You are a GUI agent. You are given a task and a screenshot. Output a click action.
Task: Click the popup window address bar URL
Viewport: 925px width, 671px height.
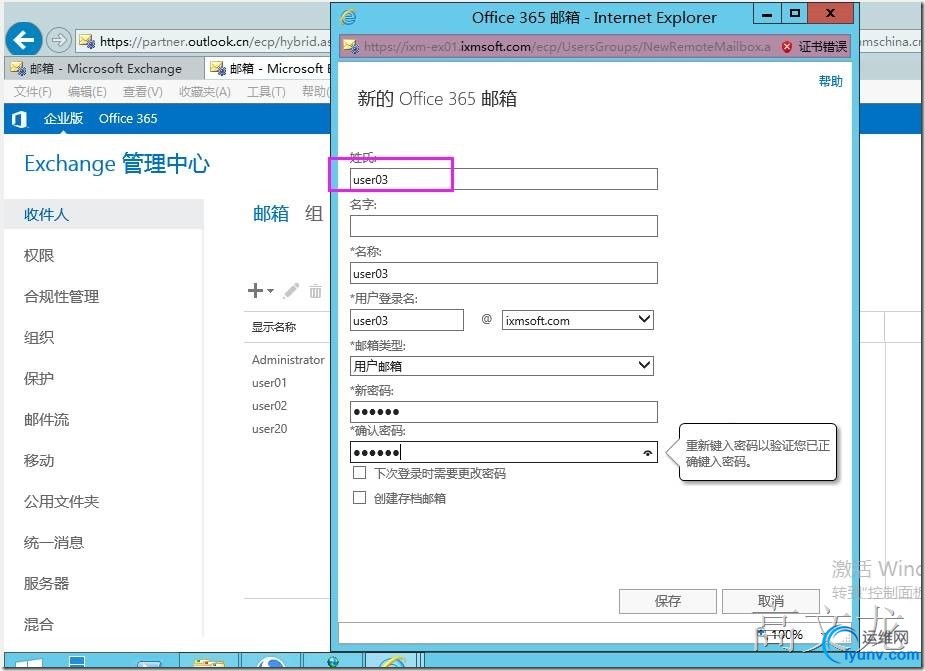567,47
